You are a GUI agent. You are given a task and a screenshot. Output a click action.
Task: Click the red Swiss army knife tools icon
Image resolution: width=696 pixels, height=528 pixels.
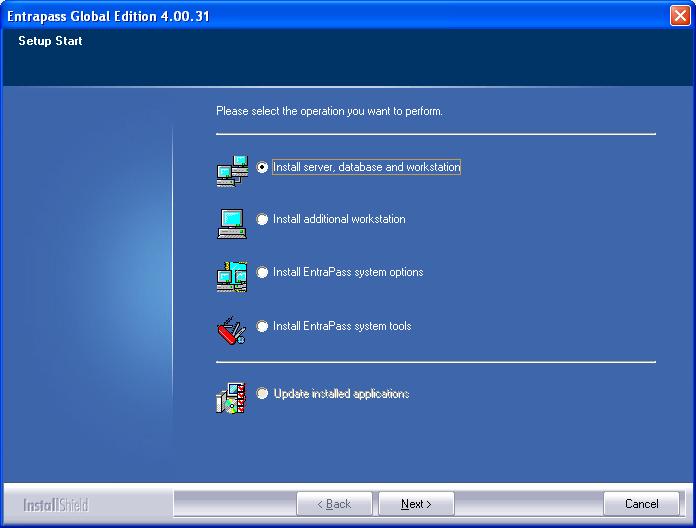point(231,331)
